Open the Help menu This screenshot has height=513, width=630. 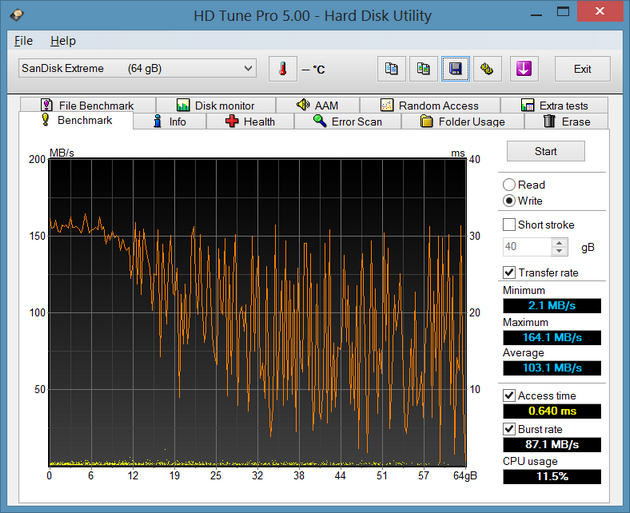coord(63,41)
